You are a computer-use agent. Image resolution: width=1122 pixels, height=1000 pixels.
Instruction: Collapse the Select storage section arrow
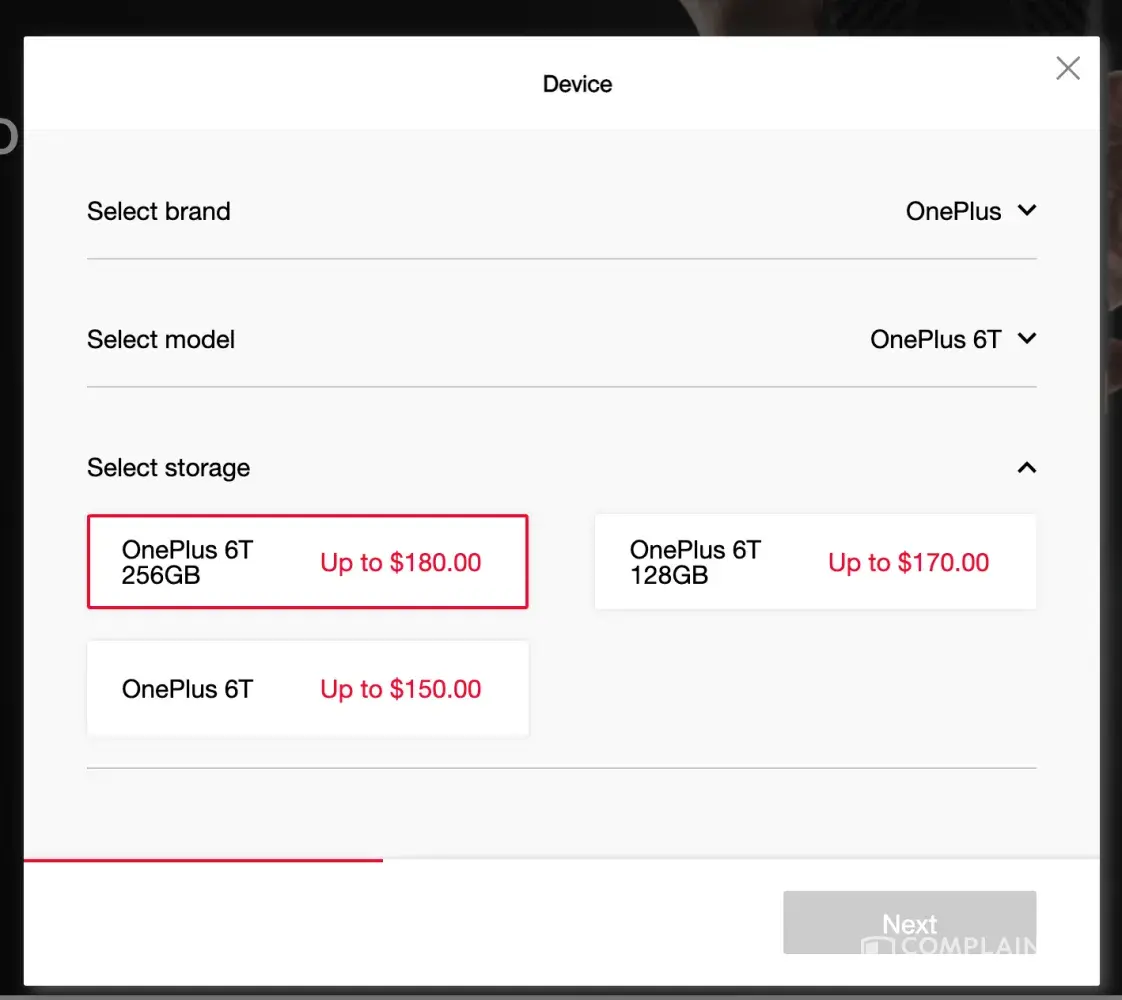pyautogui.click(x=1026, y=468)
